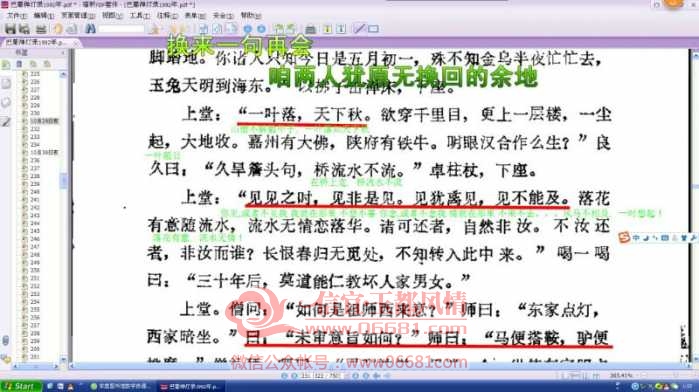Open the 表单 menu
Screen dimensions: 699x392
pos(195,15)
